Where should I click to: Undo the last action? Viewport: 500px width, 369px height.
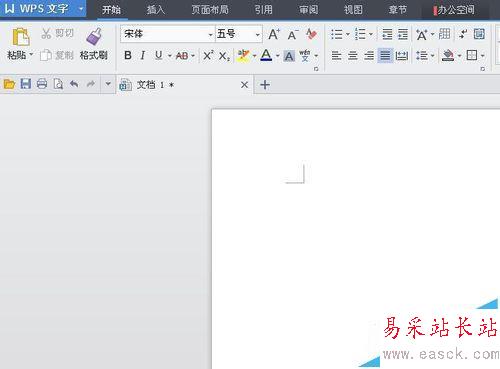click(74, 84)
